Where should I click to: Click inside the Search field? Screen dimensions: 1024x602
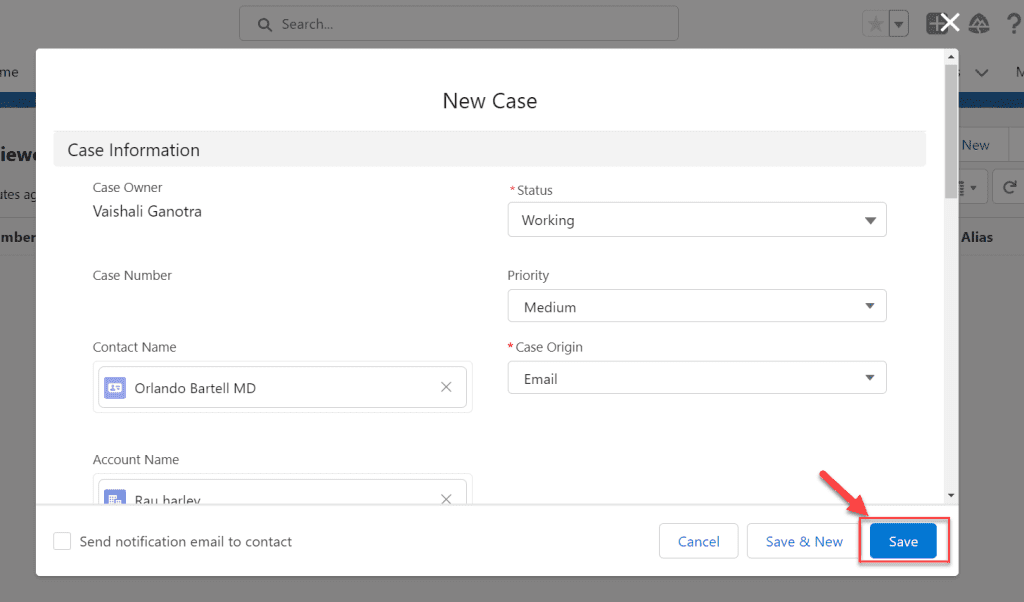click(x=458, y=23)
